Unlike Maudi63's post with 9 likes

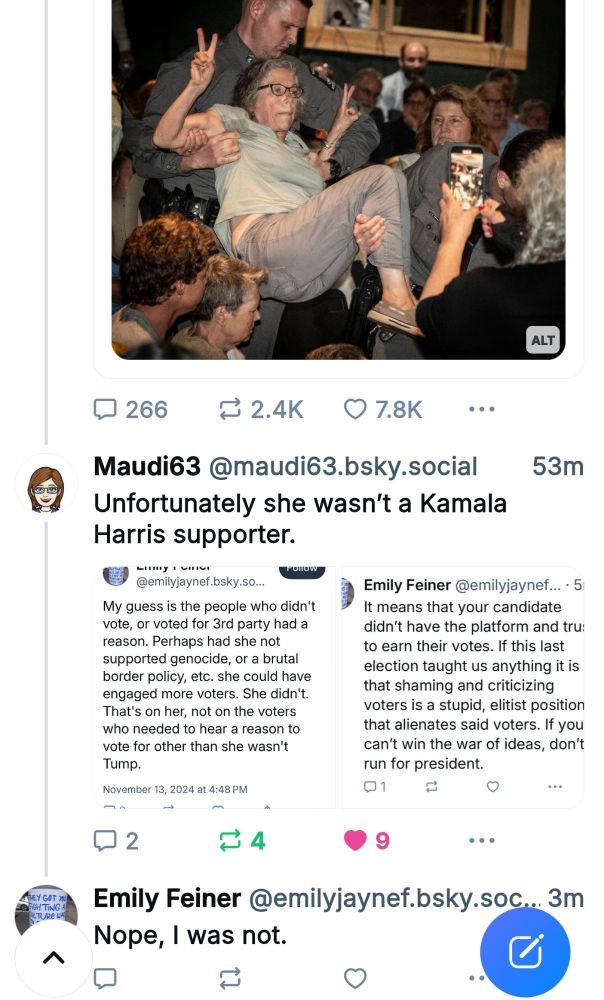367,841
